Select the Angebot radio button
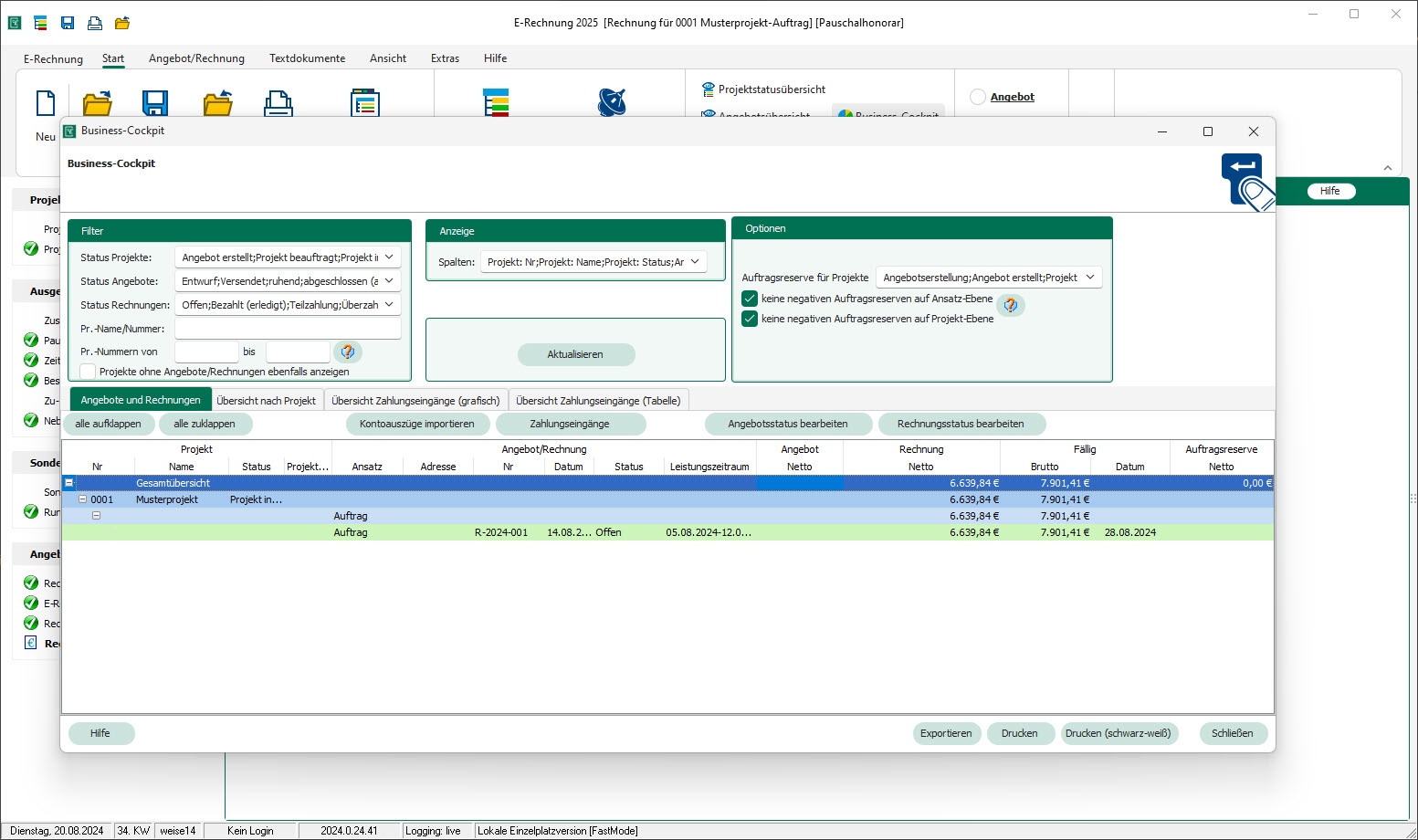This screenshot has height=840, width=1418. pyautogui.click(x=978, y=97)
